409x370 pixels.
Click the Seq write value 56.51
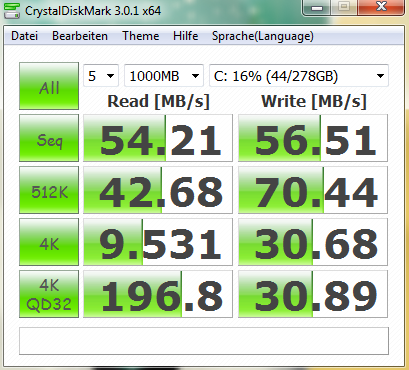(x=313, y=138)
